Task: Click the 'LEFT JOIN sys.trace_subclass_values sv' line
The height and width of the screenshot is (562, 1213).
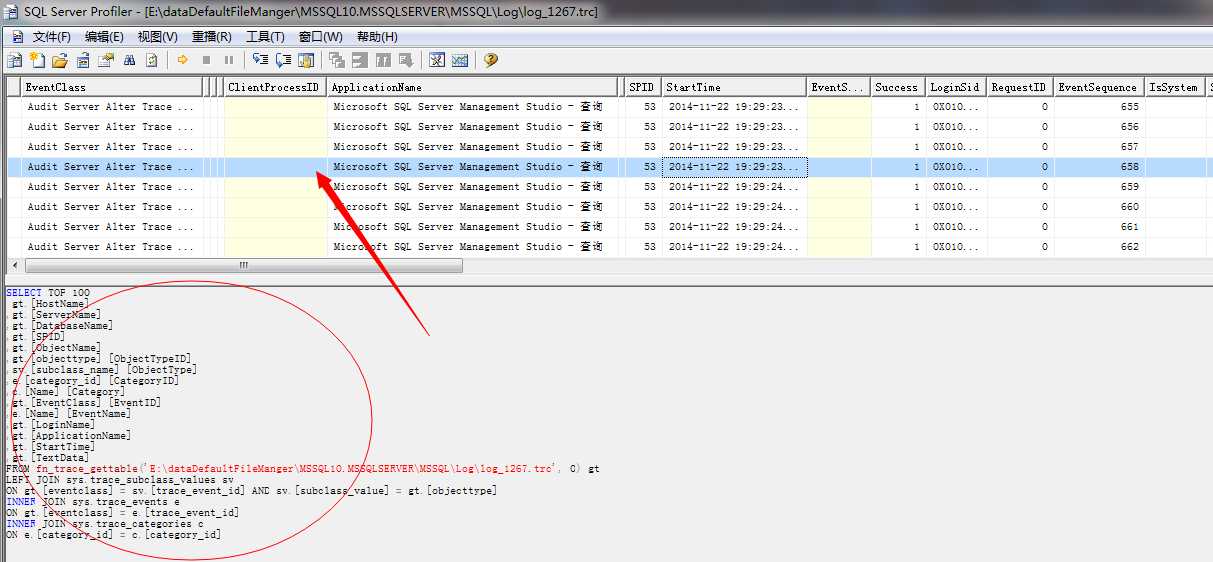Action: tap(119, 480)
